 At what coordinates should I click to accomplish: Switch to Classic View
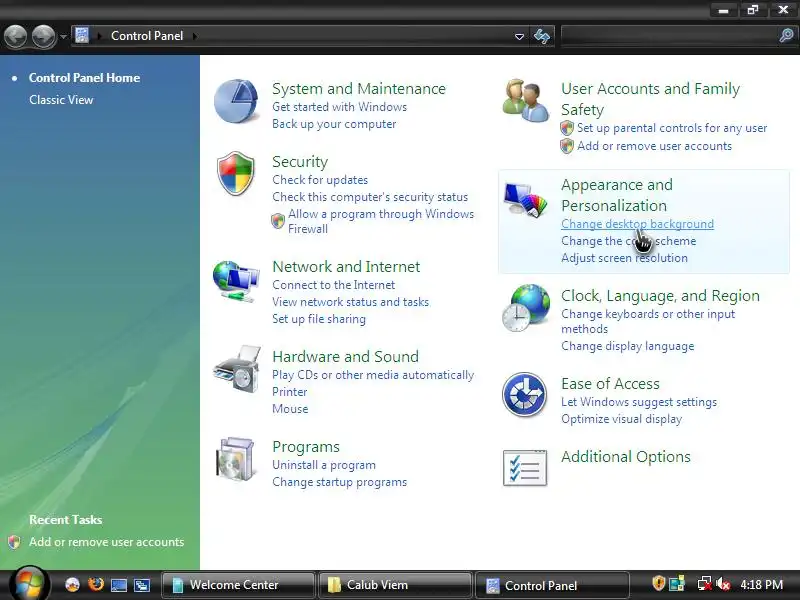coord(61,100)
